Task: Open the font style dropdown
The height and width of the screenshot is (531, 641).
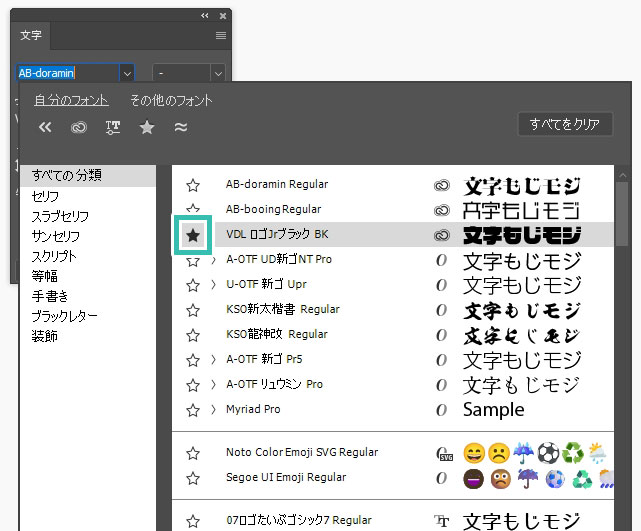Action: tap(217, 73)
